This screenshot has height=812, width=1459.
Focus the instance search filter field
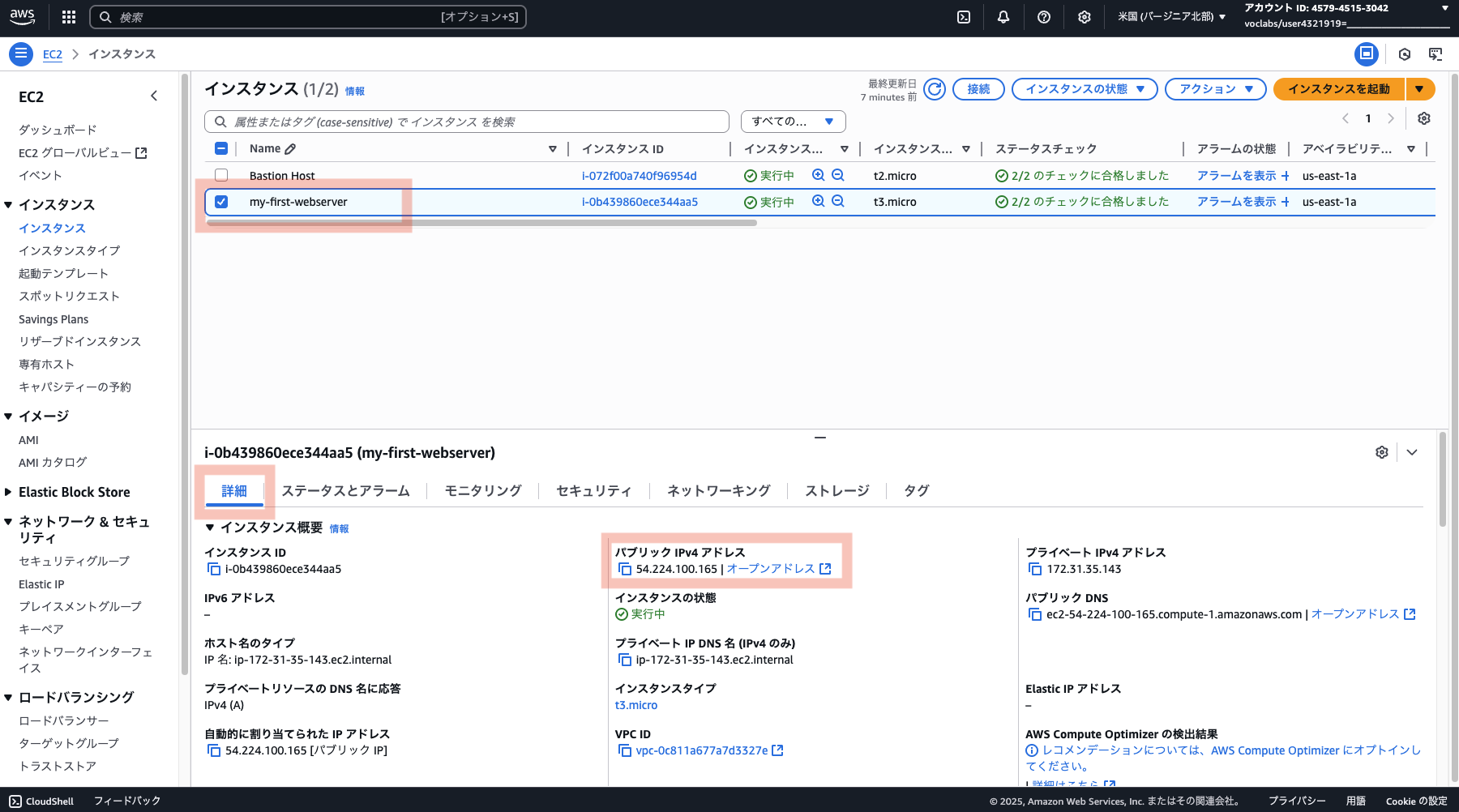pyautogui.click(x=467, y=122)
